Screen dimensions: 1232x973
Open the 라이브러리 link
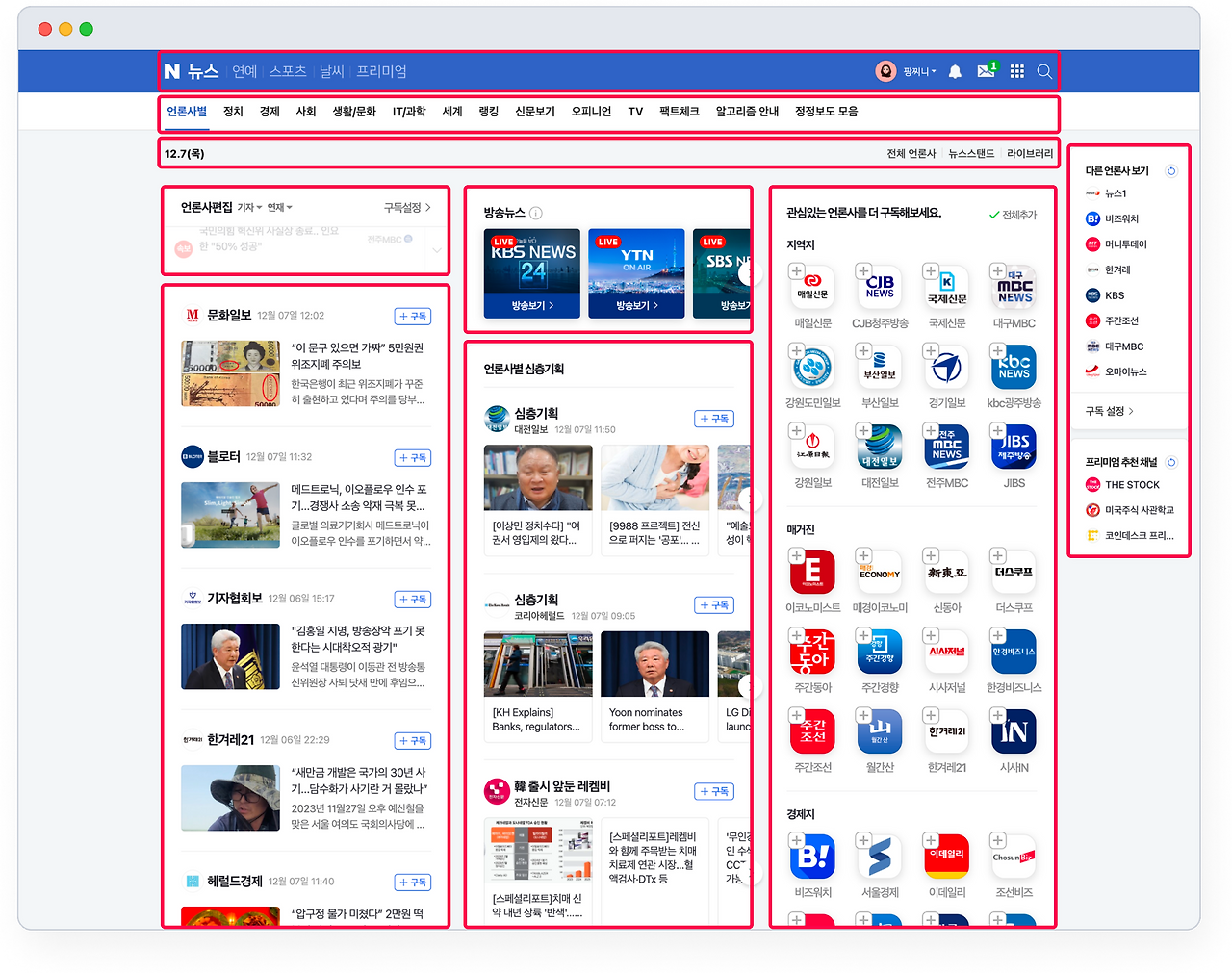click(x=1030, y=154)
